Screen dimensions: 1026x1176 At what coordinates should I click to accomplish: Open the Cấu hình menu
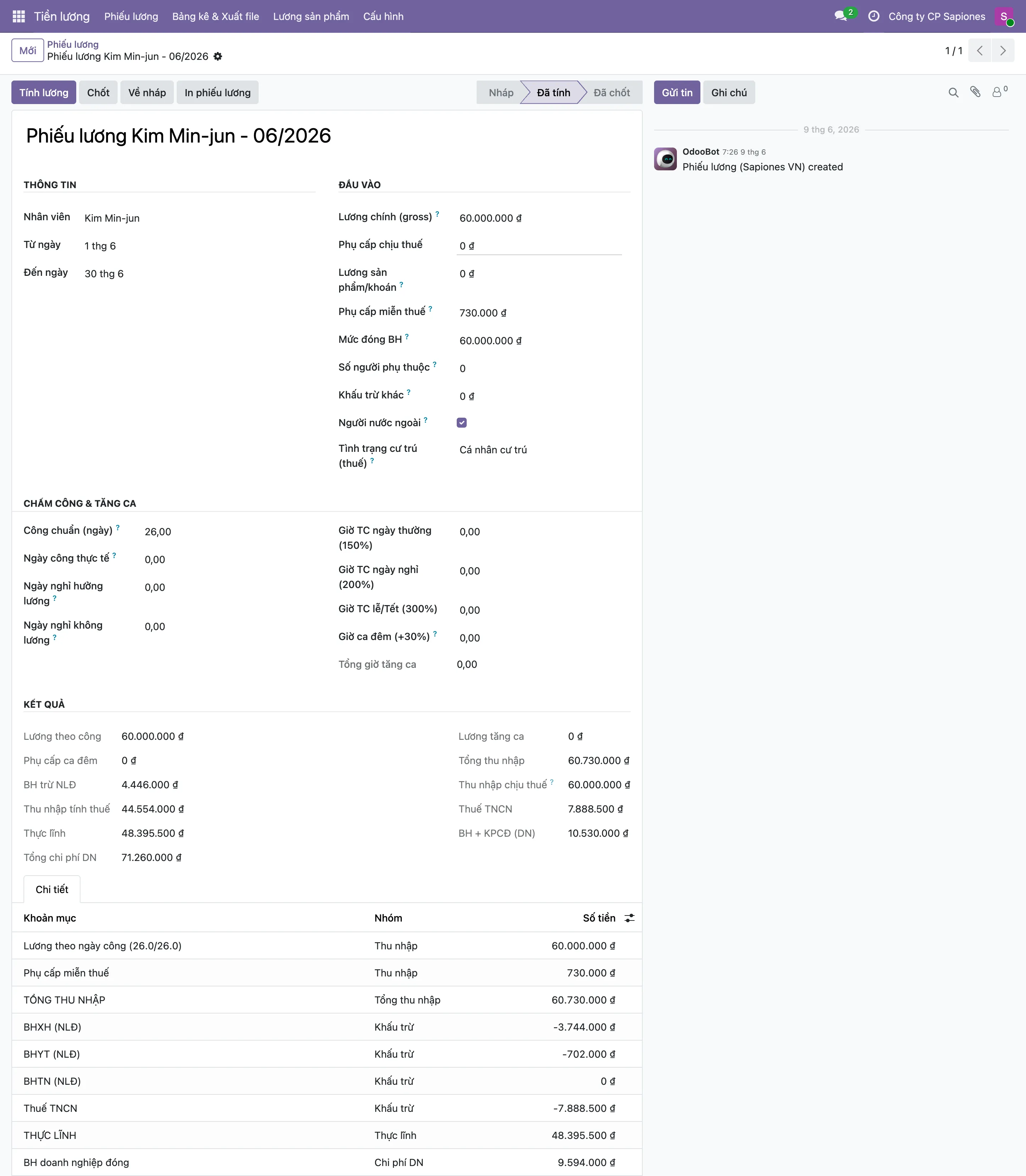pyautogui.click(x=383, y=16)
